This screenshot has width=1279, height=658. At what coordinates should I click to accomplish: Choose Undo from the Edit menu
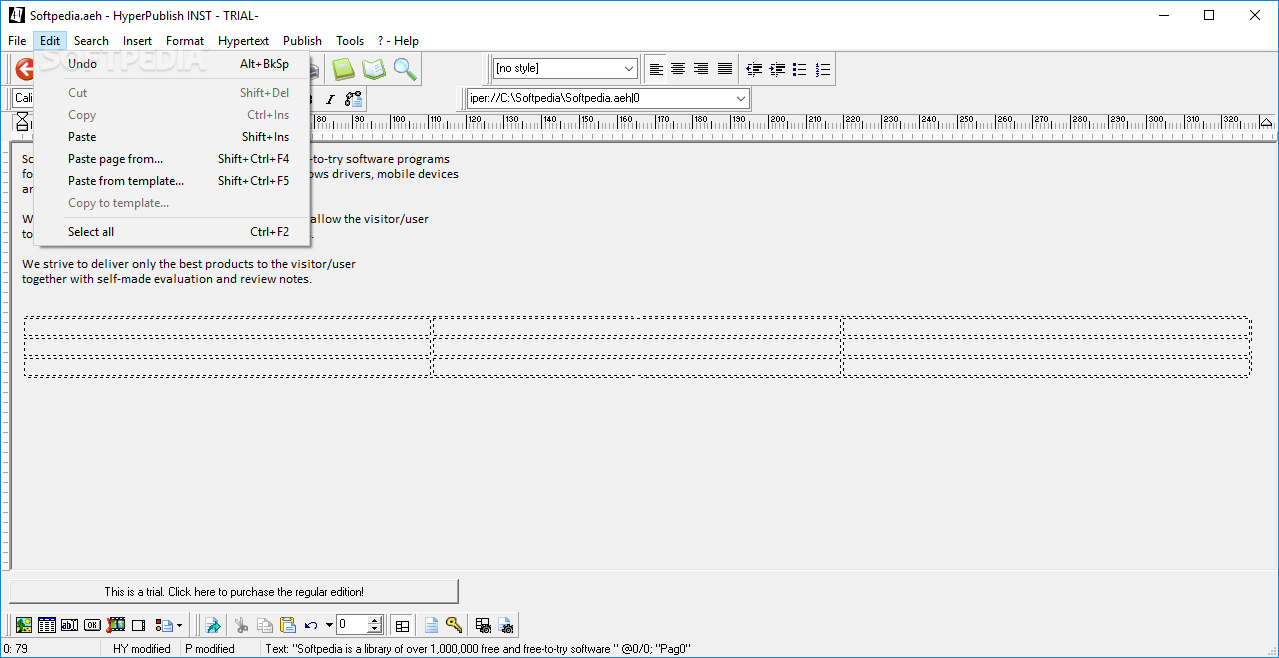coord(172,64)
